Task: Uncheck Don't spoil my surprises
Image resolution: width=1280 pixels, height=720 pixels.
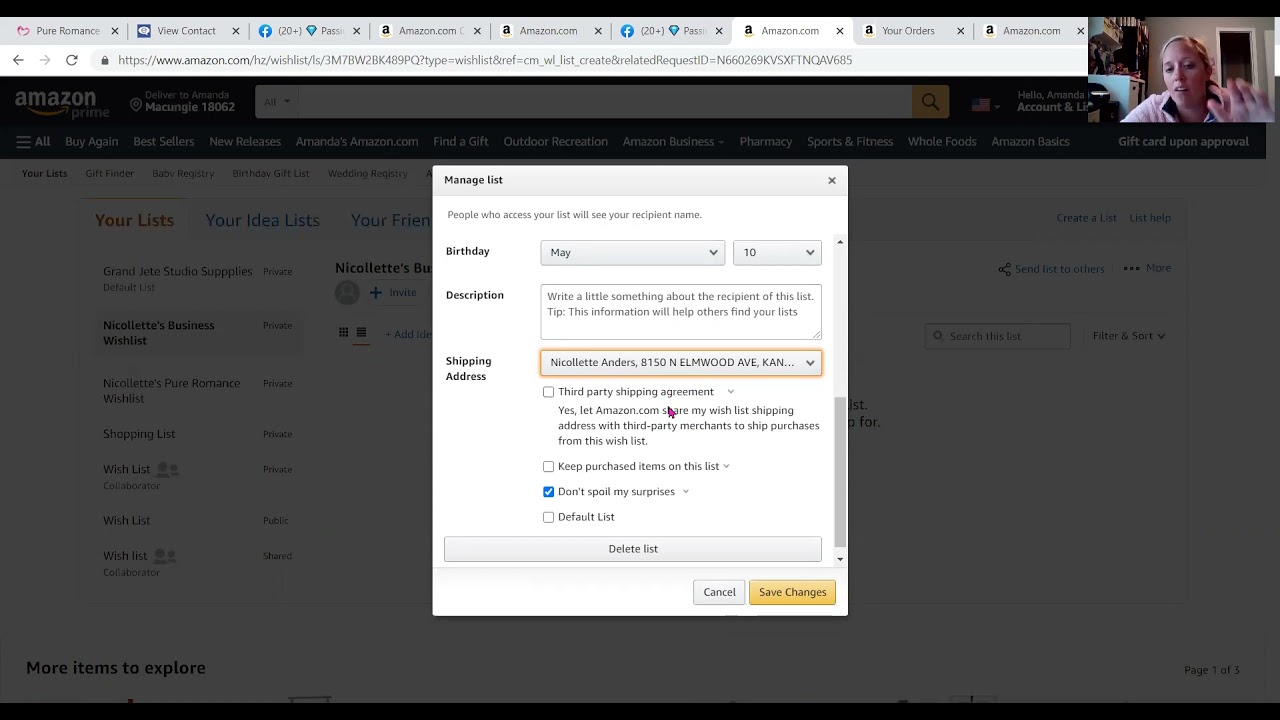Action: (x=548, y=492)
